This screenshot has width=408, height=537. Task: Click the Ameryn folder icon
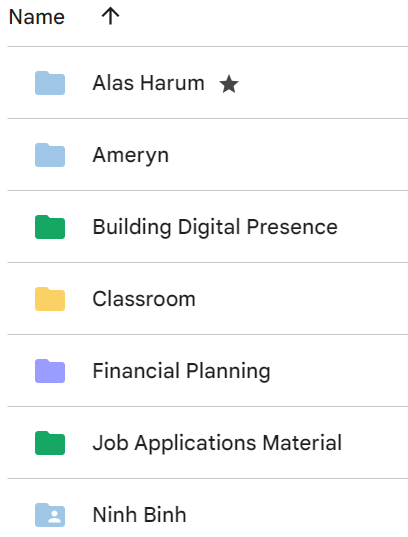click(x=50, y=155)
